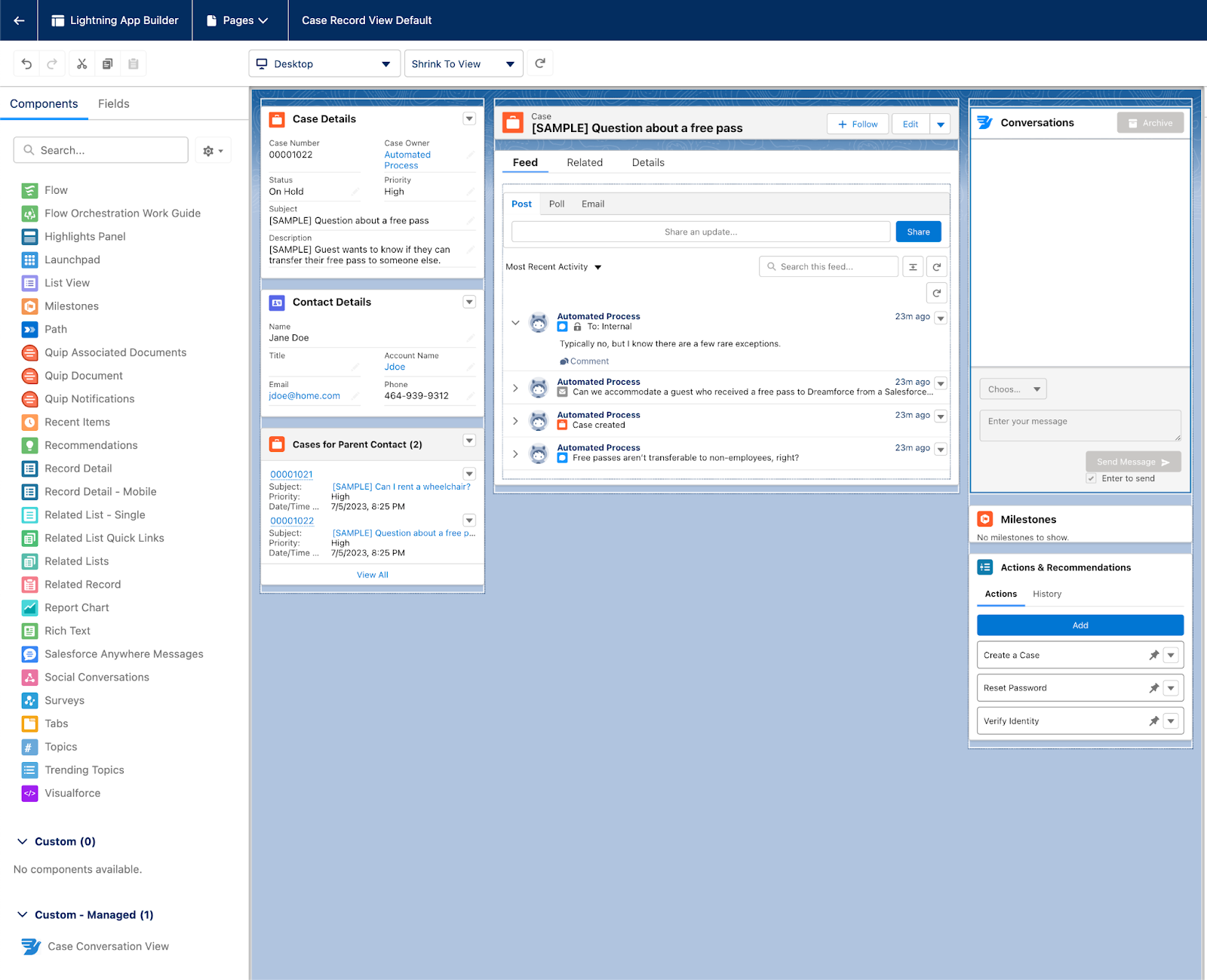The image size is (1207, 980).
Task: Collapse the Custom - Managed section
Action: 23,914
